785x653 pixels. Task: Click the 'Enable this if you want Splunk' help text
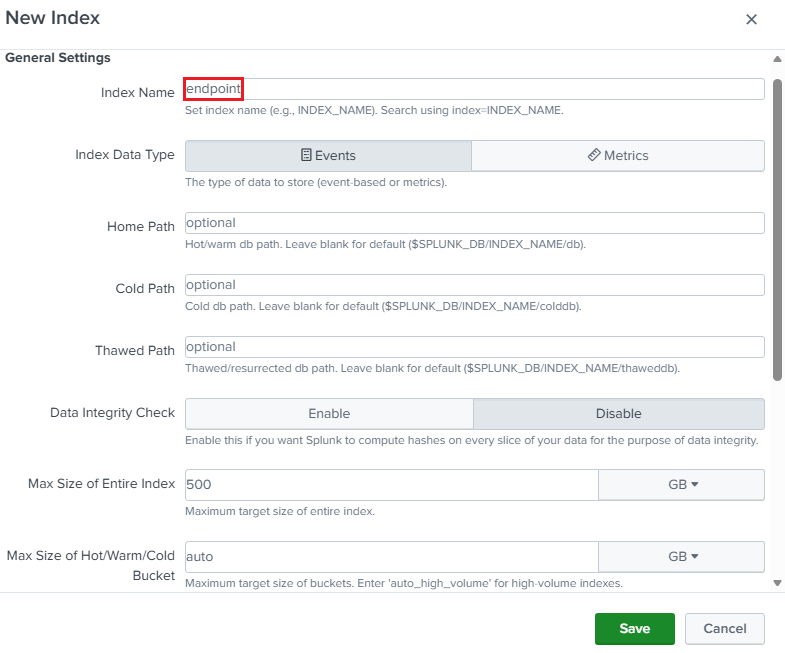tap(472, 440)
